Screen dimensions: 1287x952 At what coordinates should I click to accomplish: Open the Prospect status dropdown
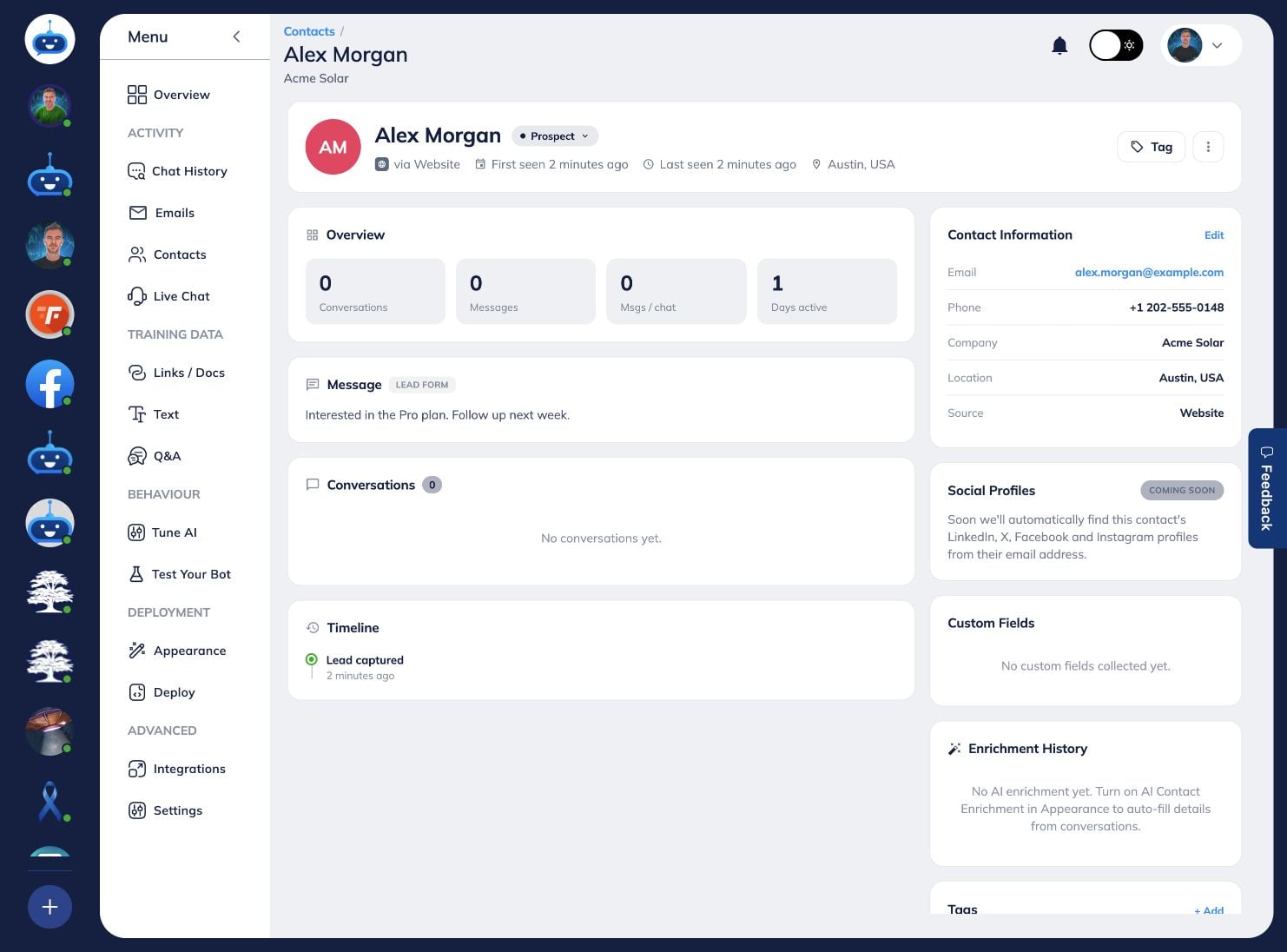pos(555,136)
